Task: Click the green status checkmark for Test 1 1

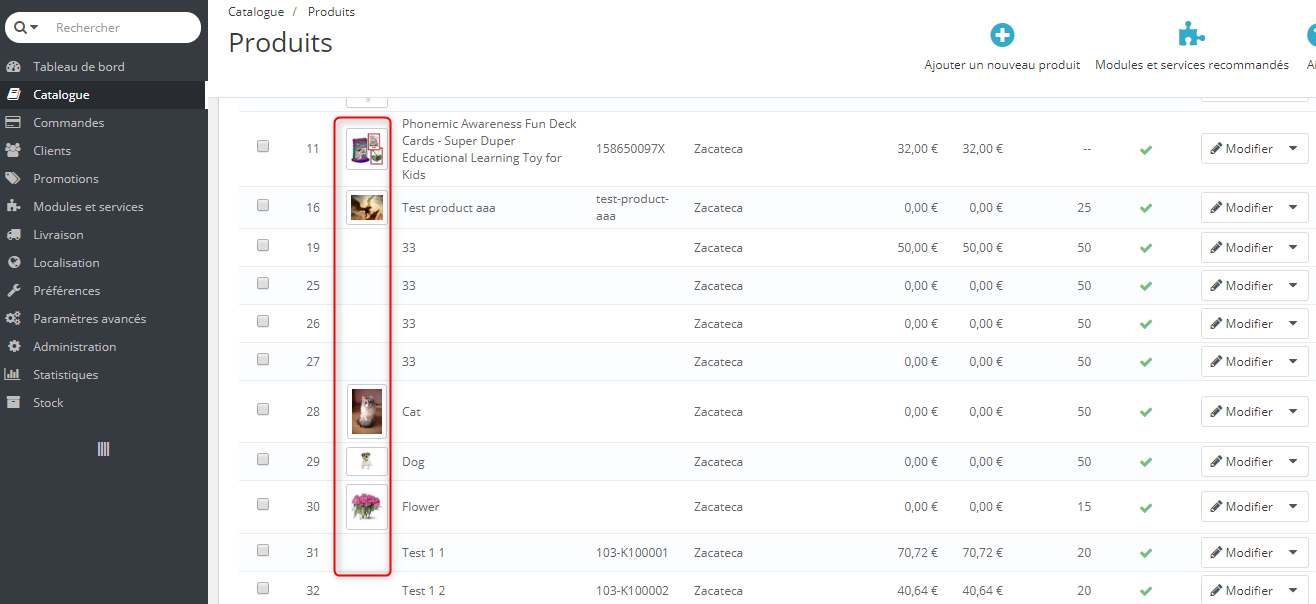Action: (x=1146, y=553)
